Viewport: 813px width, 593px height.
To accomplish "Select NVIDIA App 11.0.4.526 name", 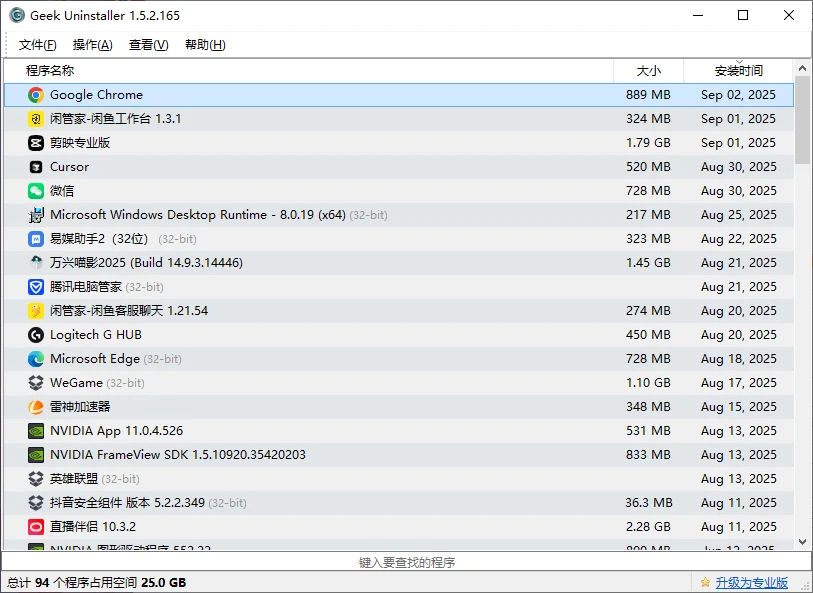I will 116,431.
